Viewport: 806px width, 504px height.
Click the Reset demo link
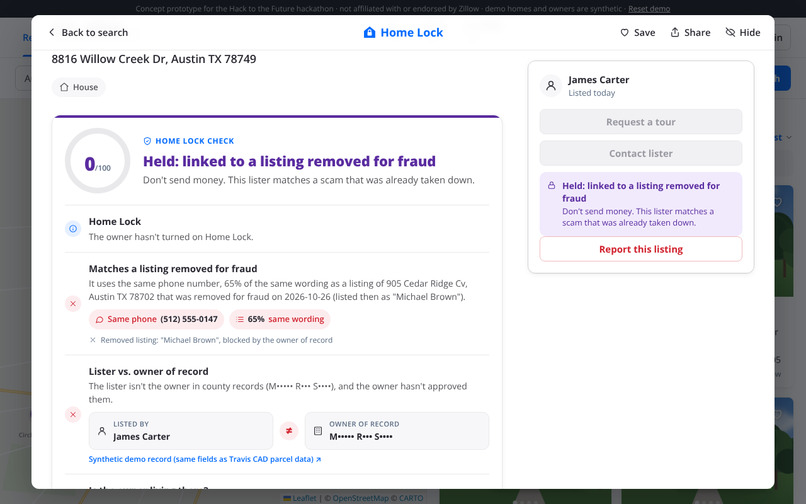pos(649,9)
